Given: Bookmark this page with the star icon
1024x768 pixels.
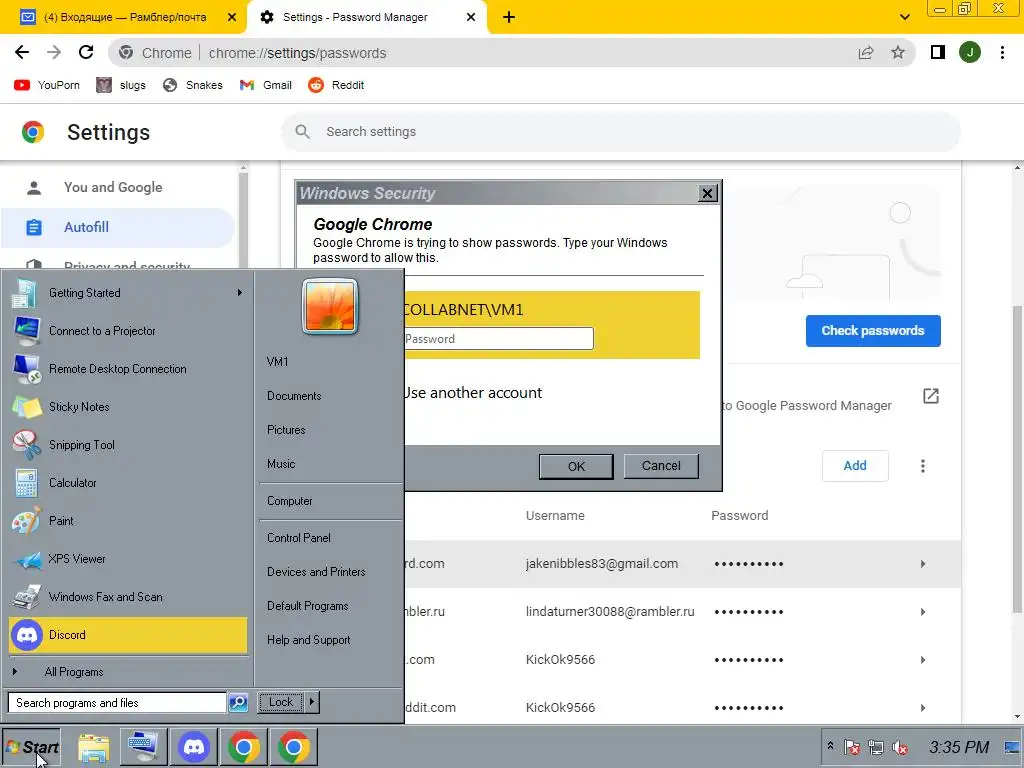Looking at the screenshot, I should pyautogui.click(x=898, y=52).
